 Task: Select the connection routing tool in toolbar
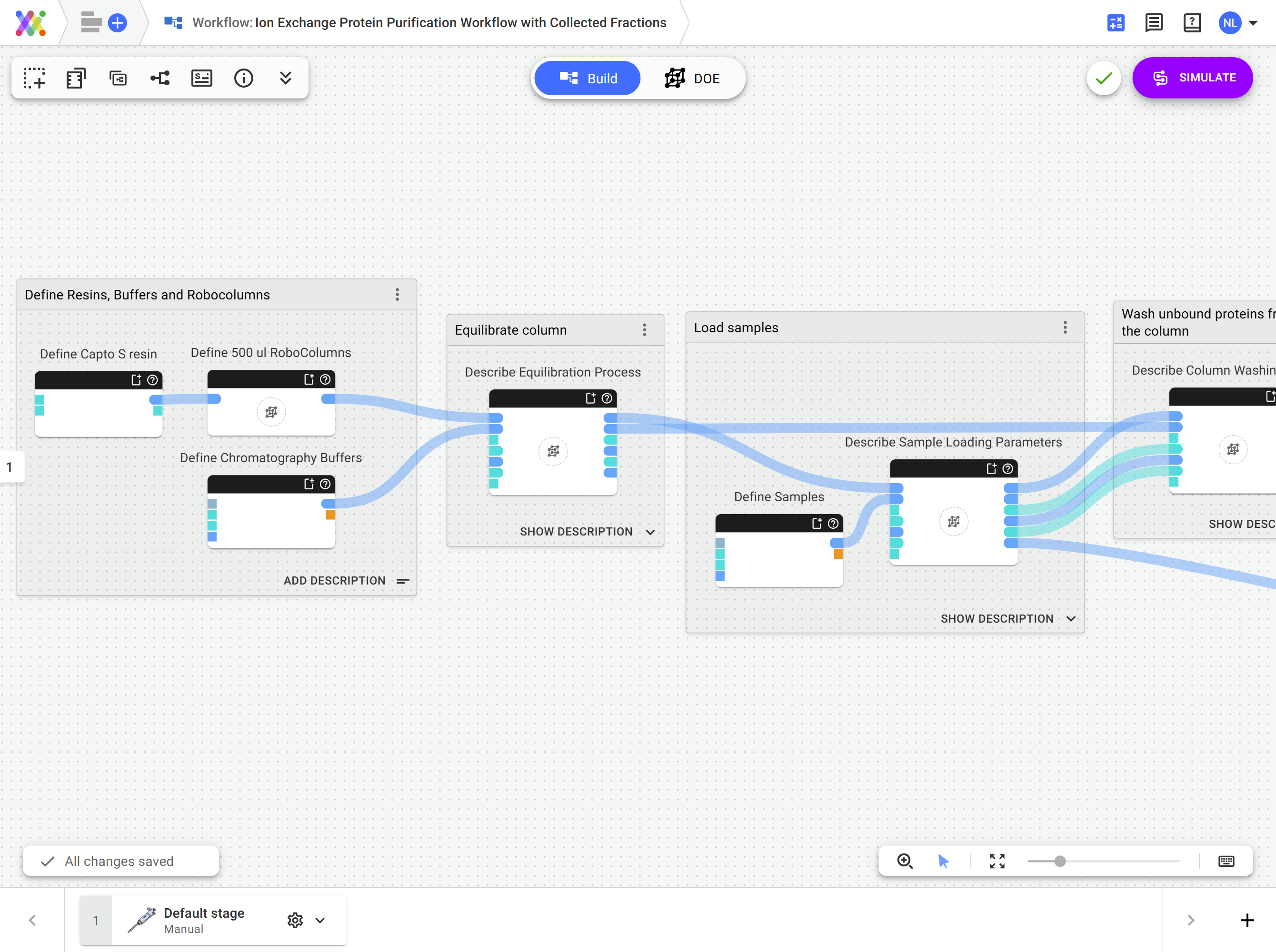coord(159,78)
